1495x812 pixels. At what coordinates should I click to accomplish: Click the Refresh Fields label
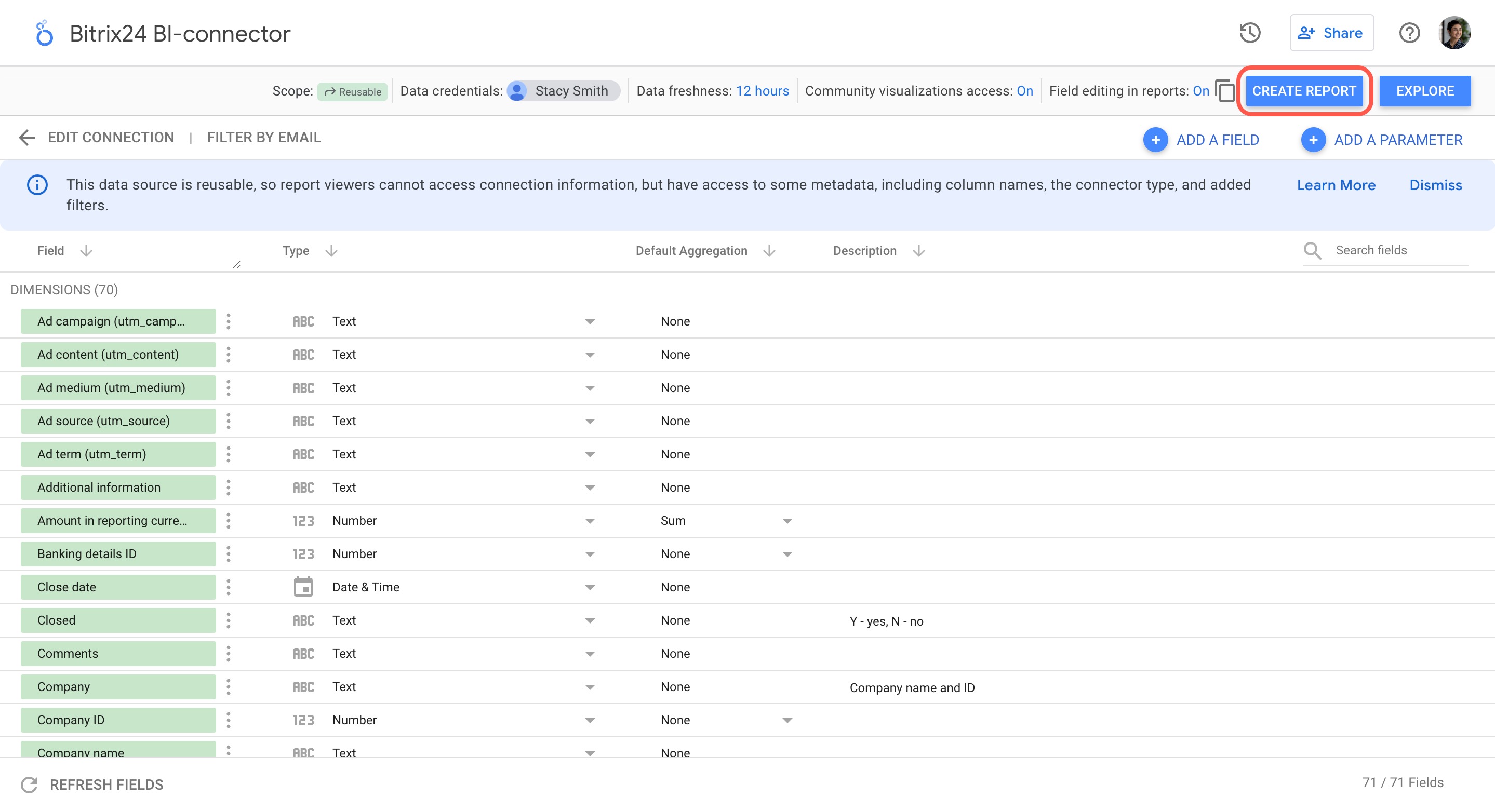(x=107, y=784)
